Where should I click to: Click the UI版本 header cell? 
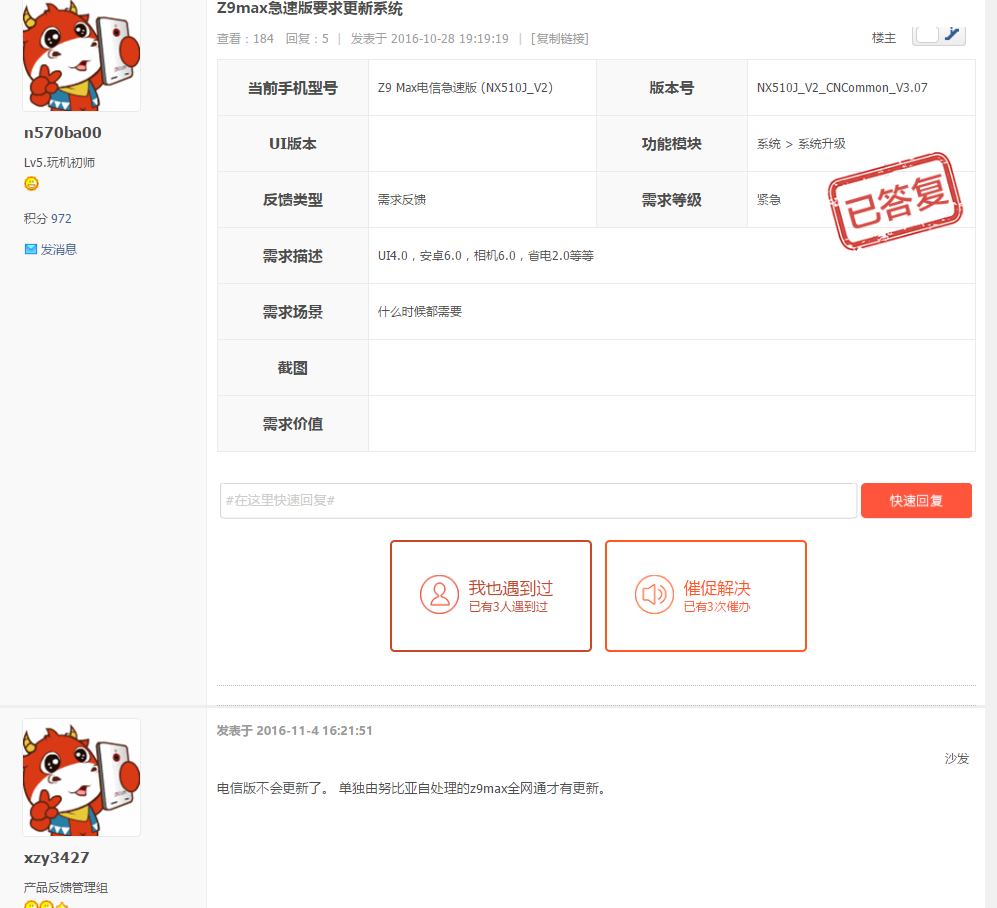pos(292,144)
